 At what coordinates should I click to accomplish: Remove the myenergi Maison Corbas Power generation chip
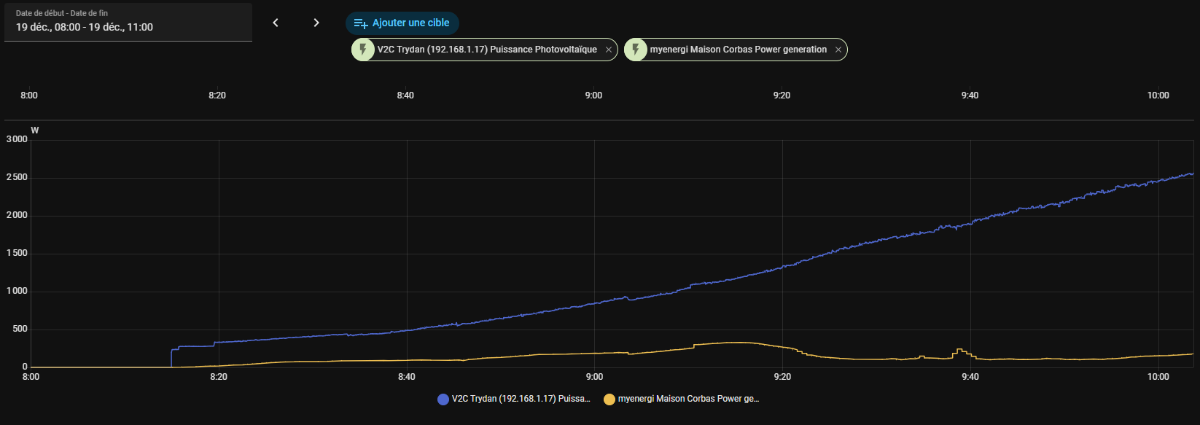[838, 49]
